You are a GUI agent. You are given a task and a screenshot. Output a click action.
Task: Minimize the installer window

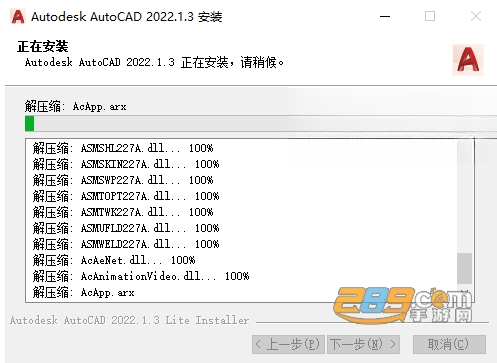[x=385, y=16]
